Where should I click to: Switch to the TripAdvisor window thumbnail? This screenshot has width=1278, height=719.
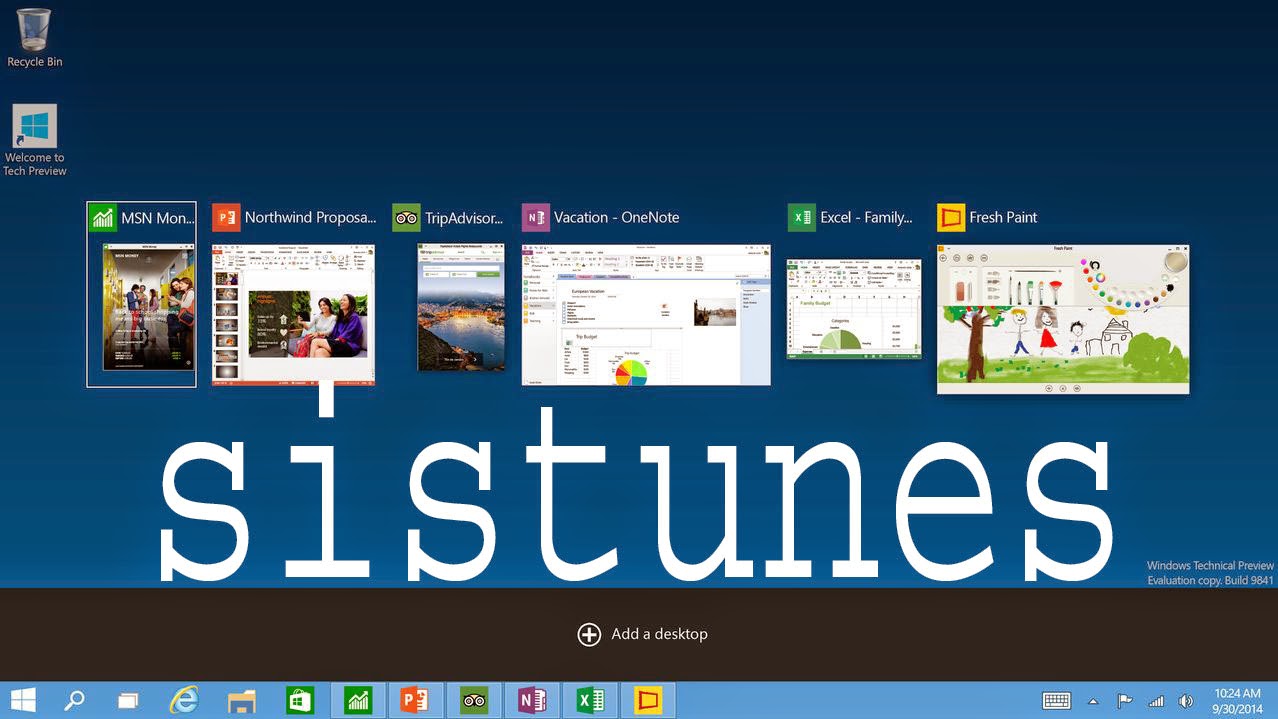[x=461, y=307]
